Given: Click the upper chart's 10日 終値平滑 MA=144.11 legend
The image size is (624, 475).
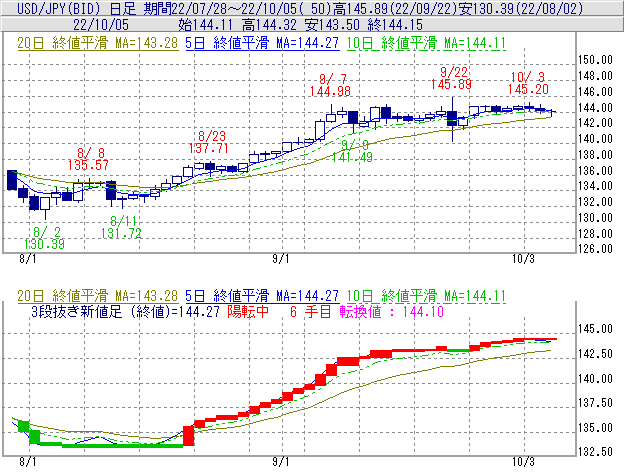Looking at the screenshot, I should point(426,43).
